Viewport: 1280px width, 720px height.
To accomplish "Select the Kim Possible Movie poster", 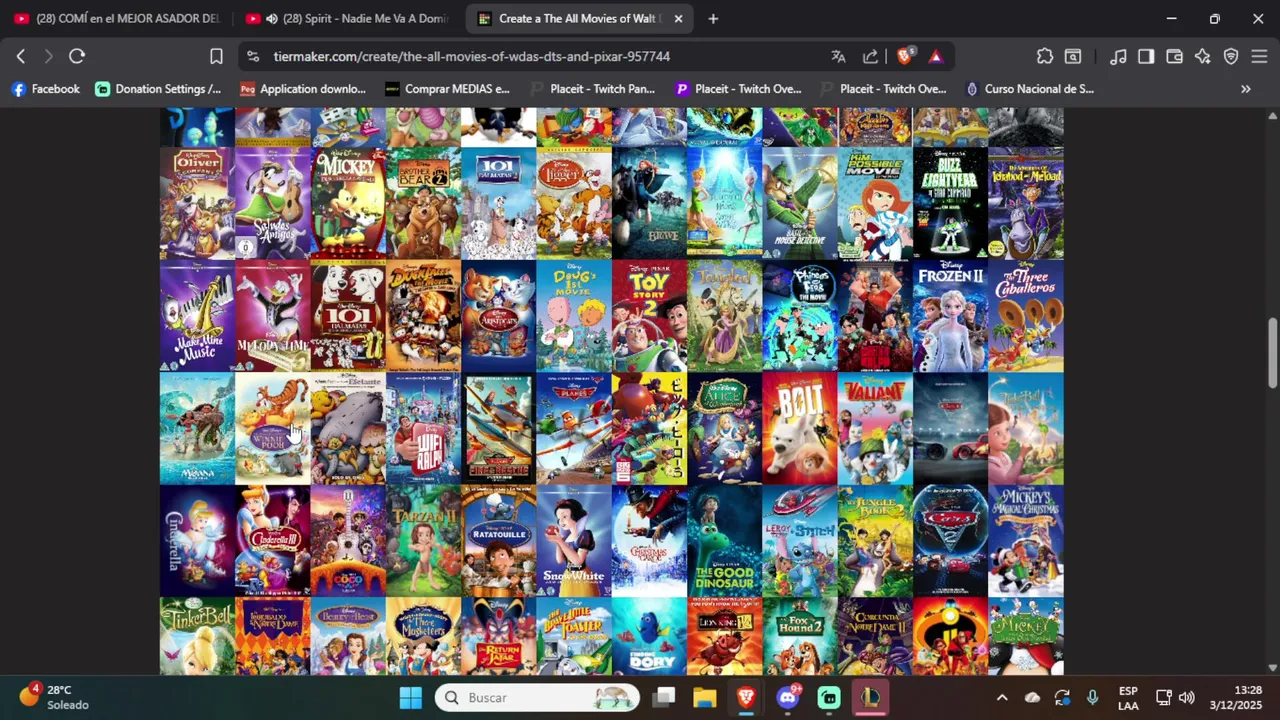I will coord(875,203).
